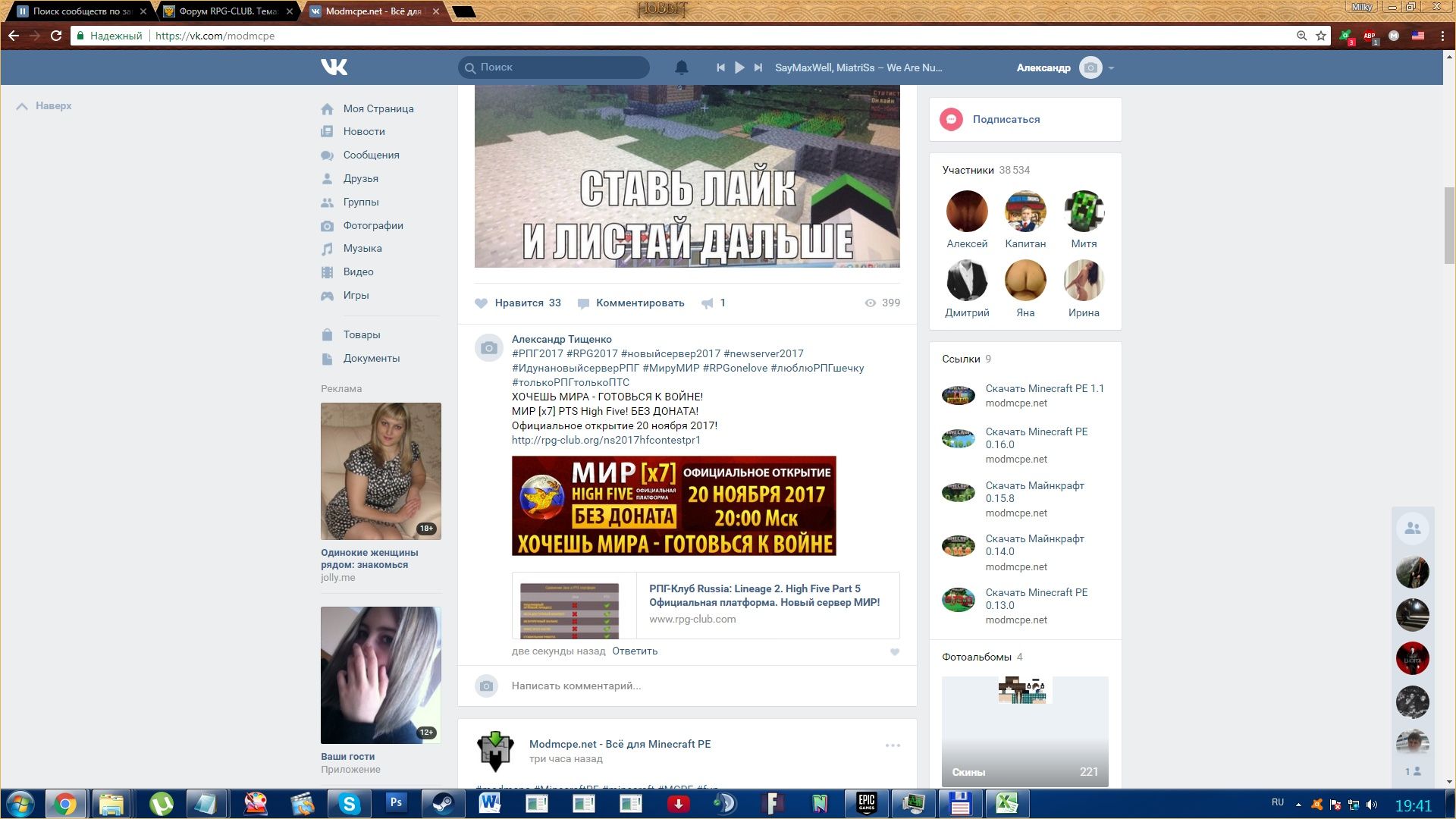Image resolution: width=1456 pixels, height=819 pixels.
Task: Skip to previous track in header player
Action: click(x=720, y=67)
